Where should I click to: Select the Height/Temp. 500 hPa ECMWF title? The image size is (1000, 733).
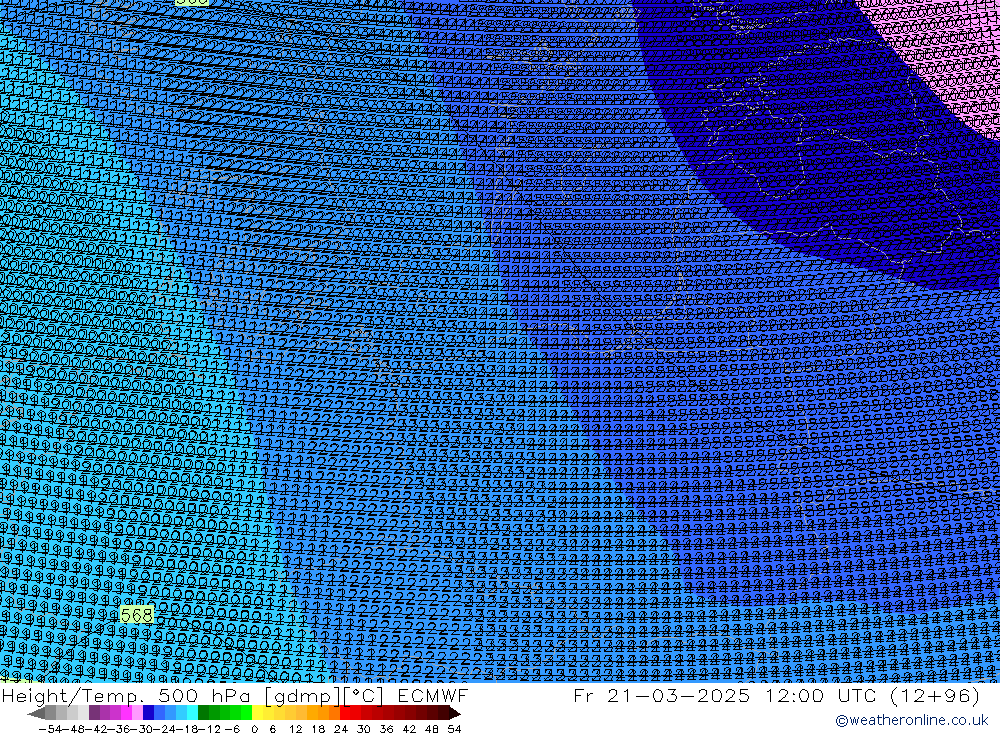(235, 695)
